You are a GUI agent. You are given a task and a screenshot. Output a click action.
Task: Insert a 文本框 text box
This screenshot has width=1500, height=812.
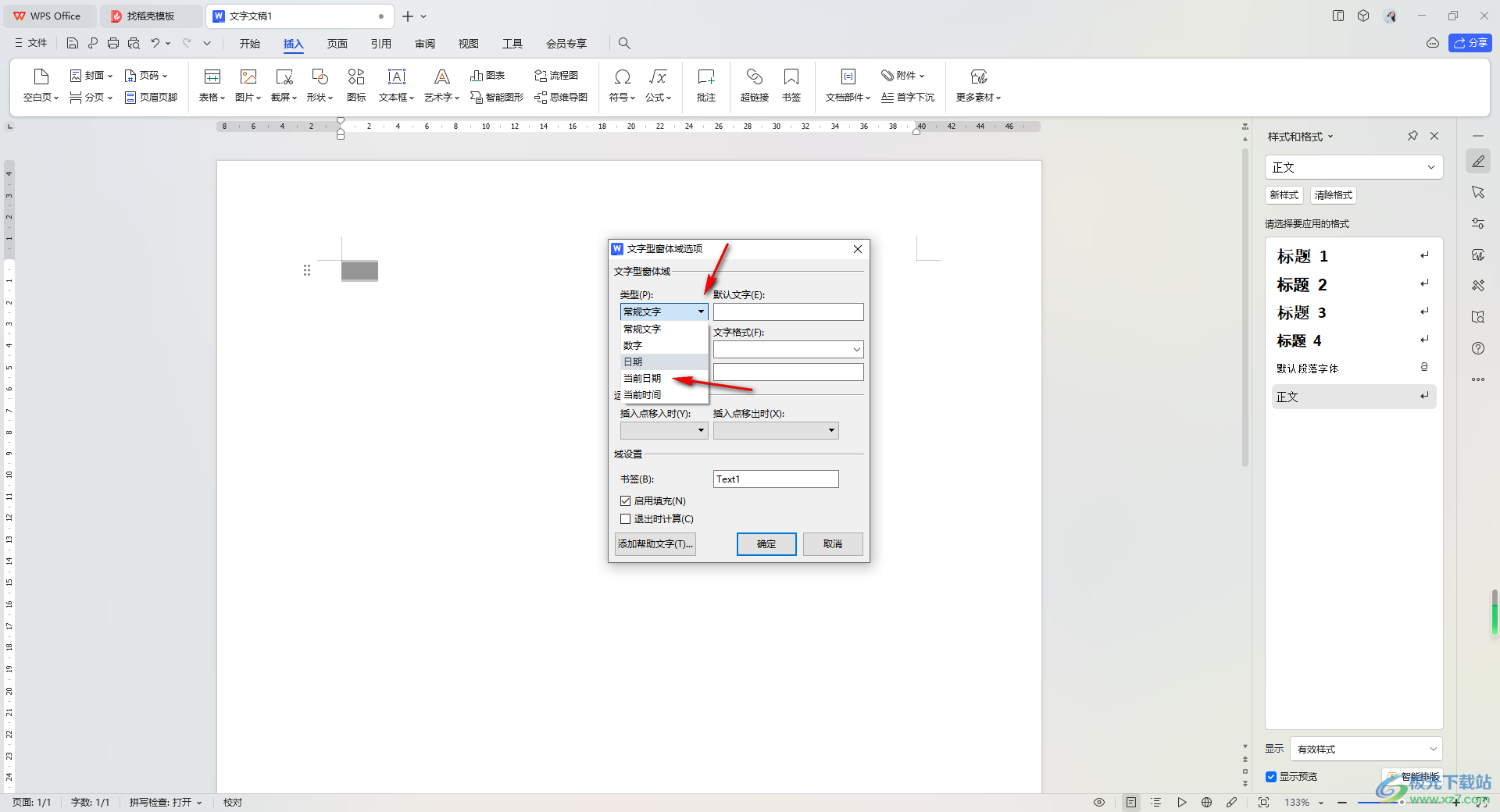pyautogui.click(x=396, y=85)
